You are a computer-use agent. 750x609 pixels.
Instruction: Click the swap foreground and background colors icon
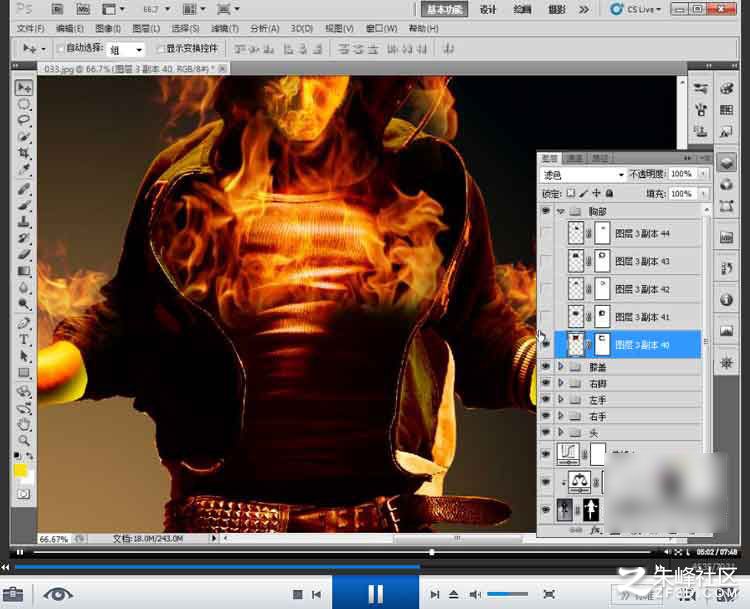tap(30, 455)
